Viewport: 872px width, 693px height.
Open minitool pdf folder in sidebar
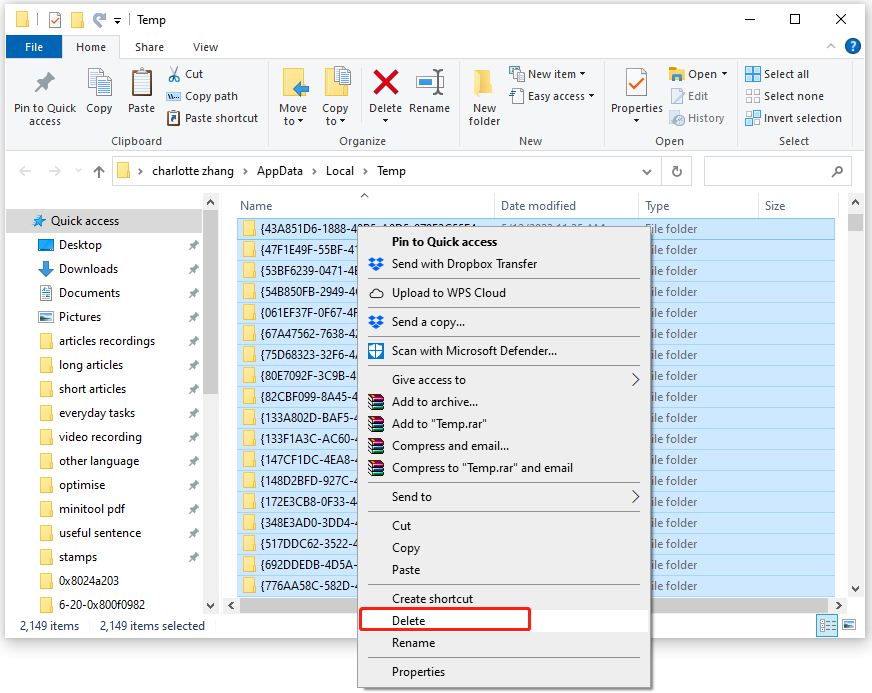coord(92,509)
